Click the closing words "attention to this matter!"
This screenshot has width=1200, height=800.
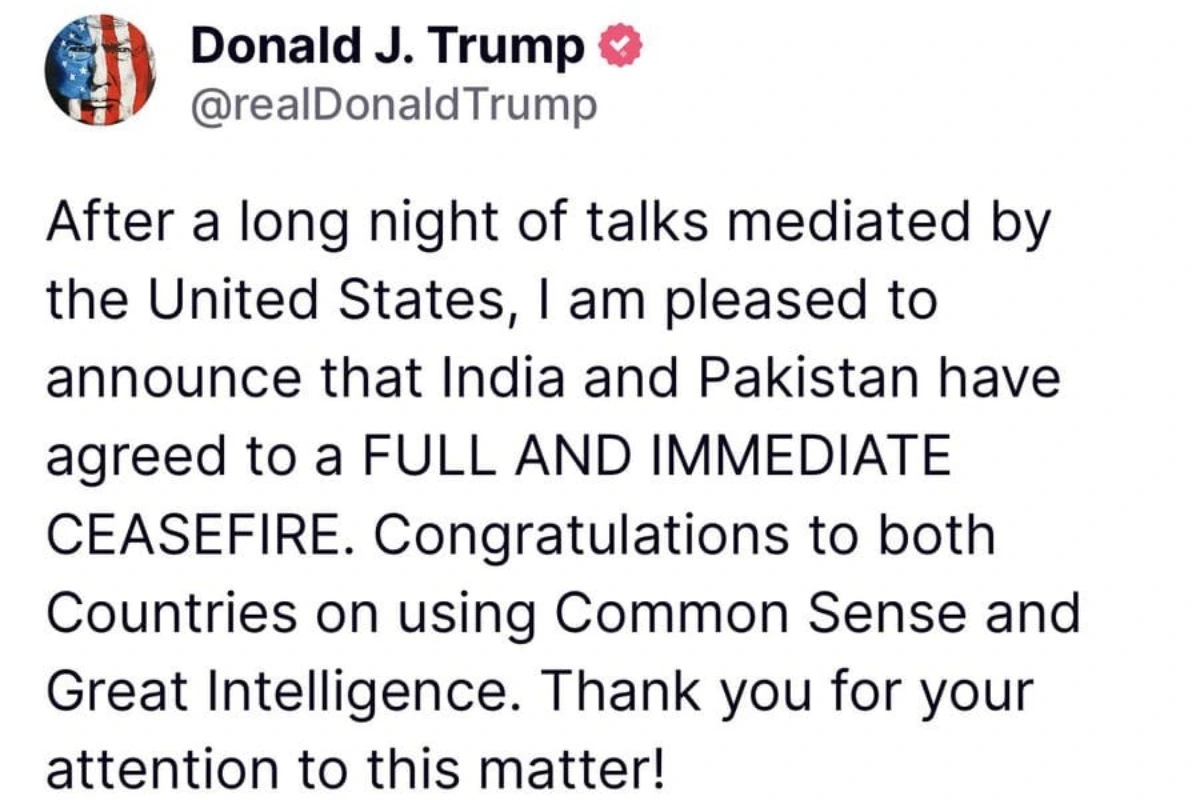[x=356, y=766]
